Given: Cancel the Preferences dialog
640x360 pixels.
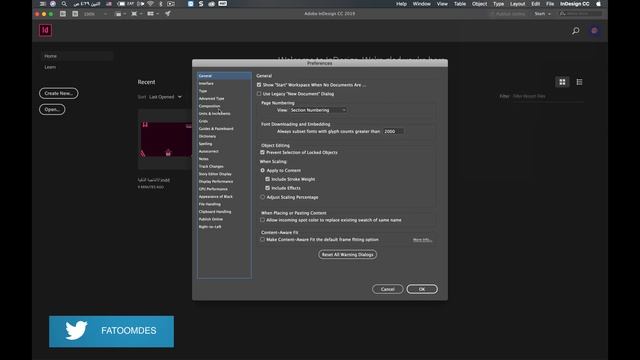Looking at the screenshot, I should coord(387,289).
